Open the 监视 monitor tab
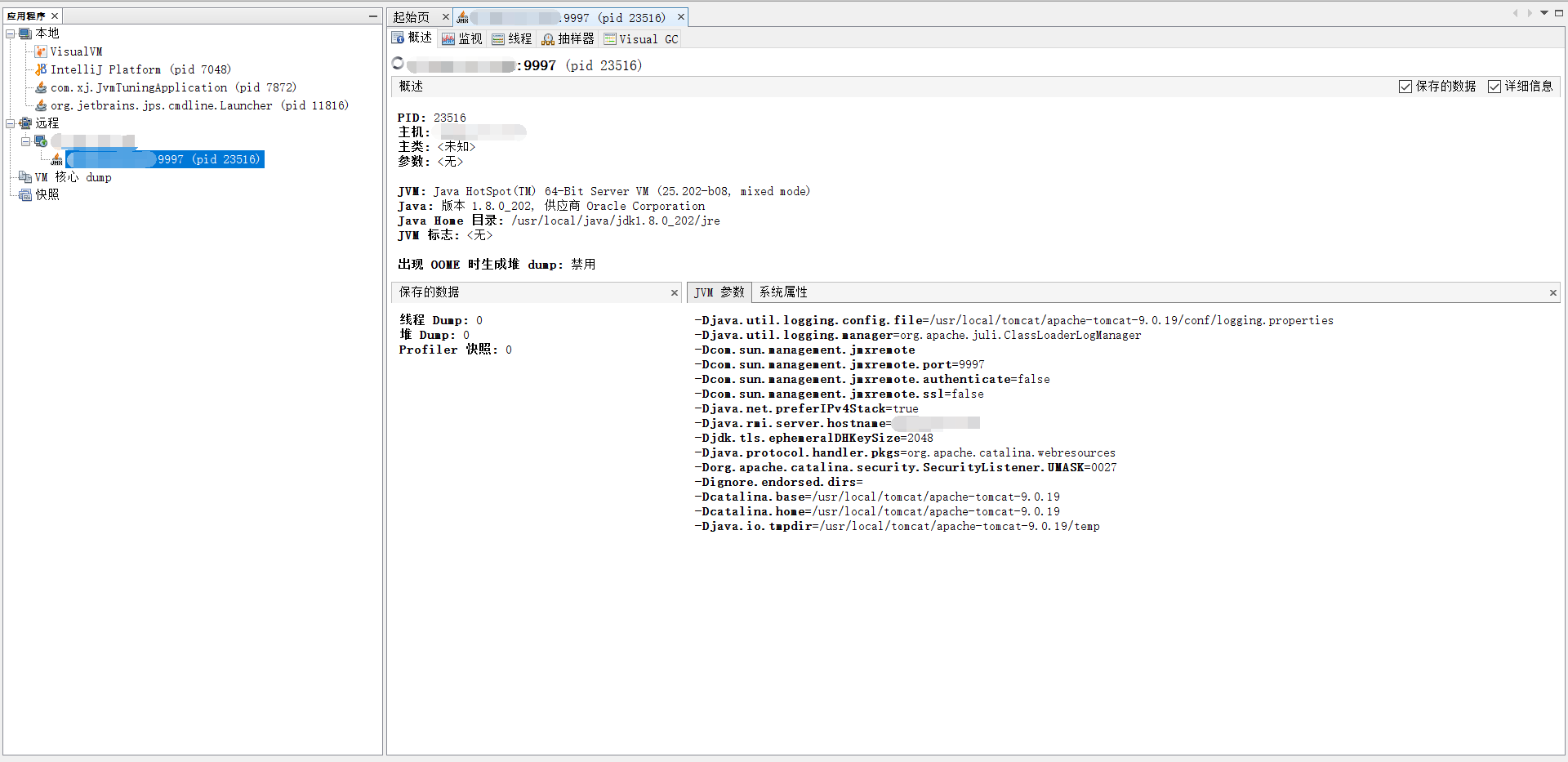1568x762 pixels. [462, 39]
